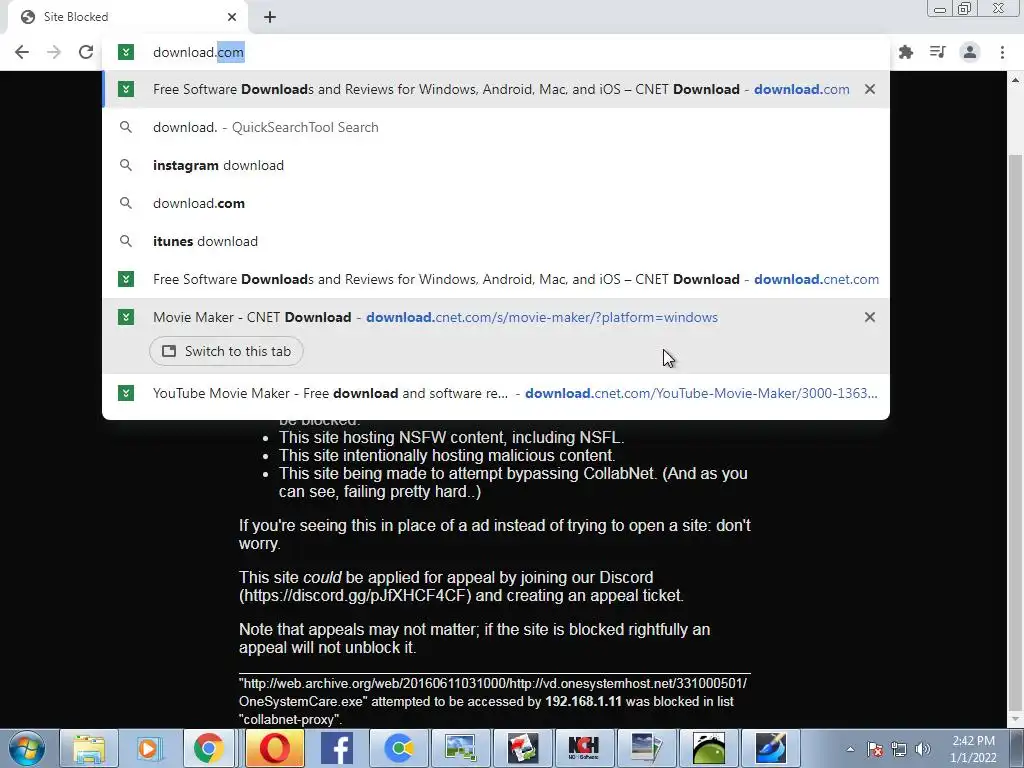
Task: Choose the download.cnet.com homepage suggestion
Action: point(496,279)
